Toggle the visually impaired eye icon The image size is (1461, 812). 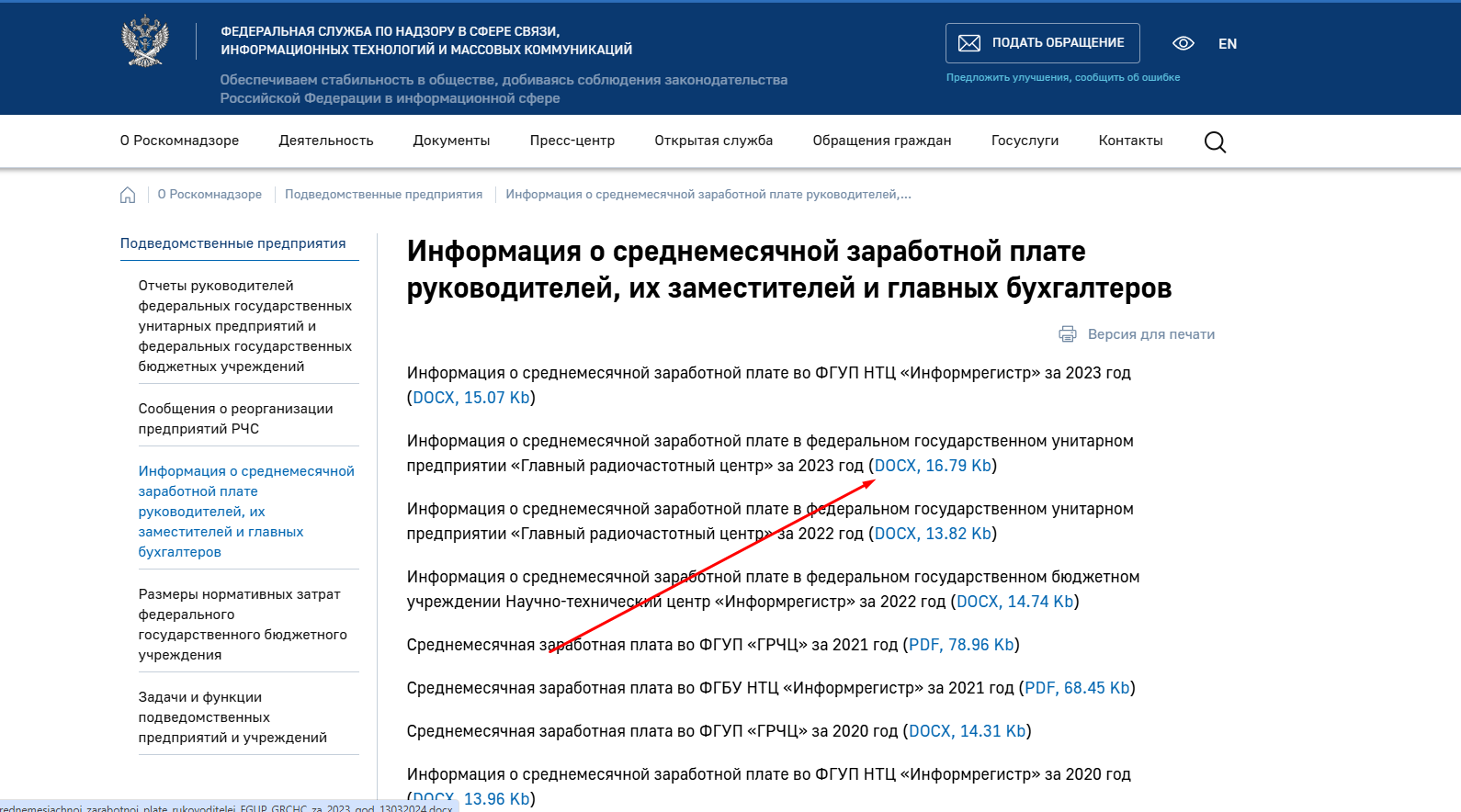1184,43
